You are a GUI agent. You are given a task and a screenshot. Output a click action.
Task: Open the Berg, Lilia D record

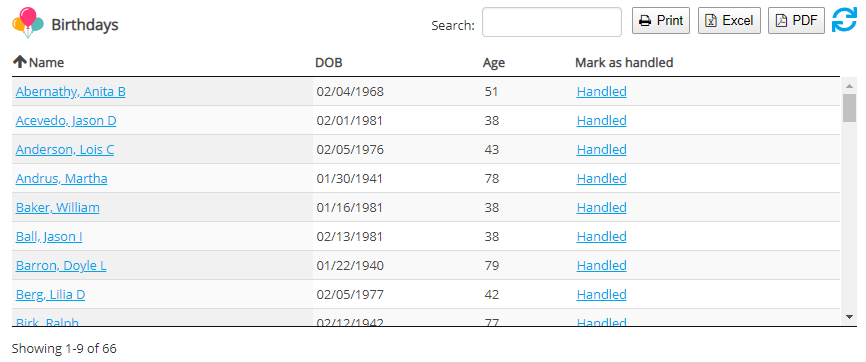click(50, 295)
